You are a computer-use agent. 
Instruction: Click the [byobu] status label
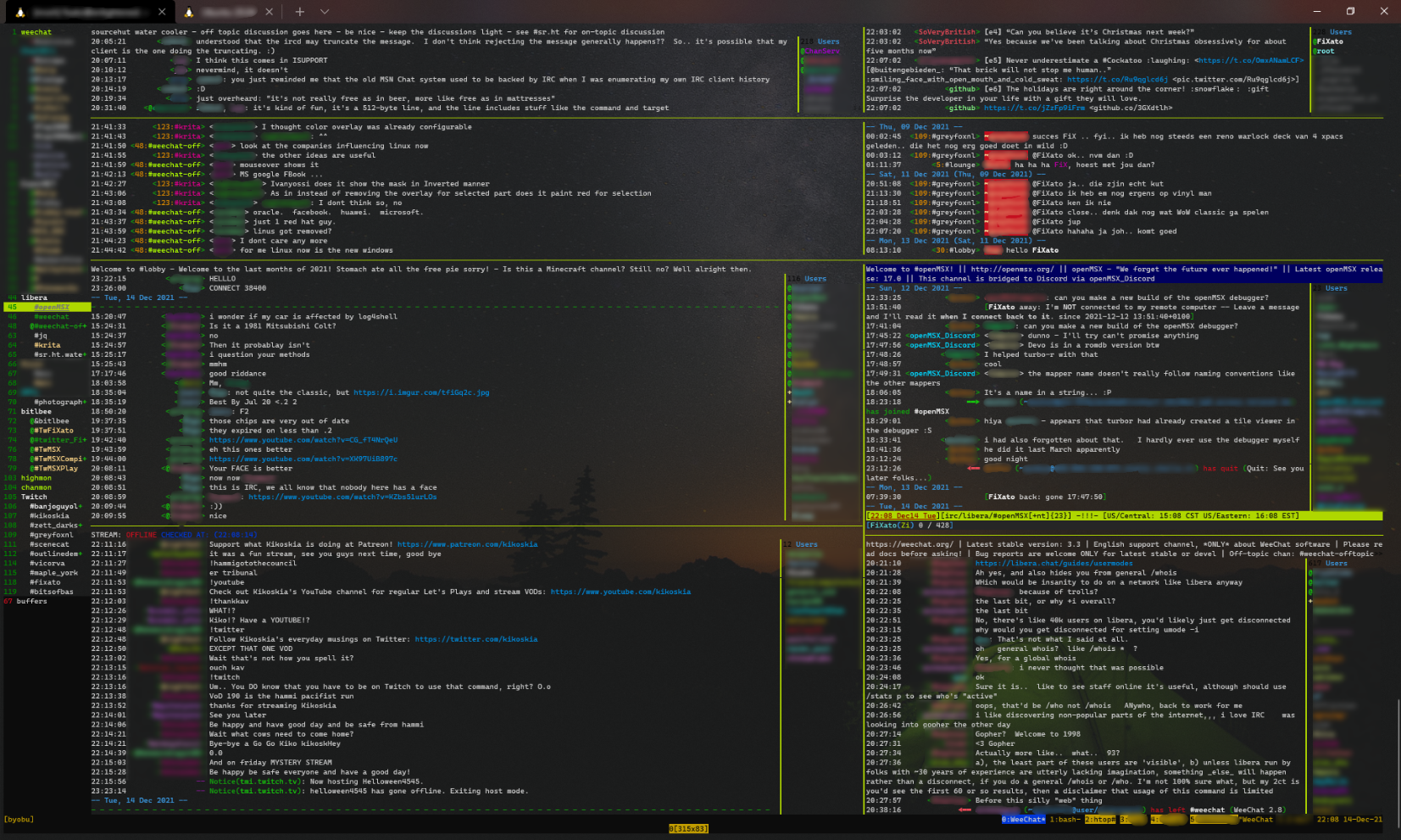19,820
